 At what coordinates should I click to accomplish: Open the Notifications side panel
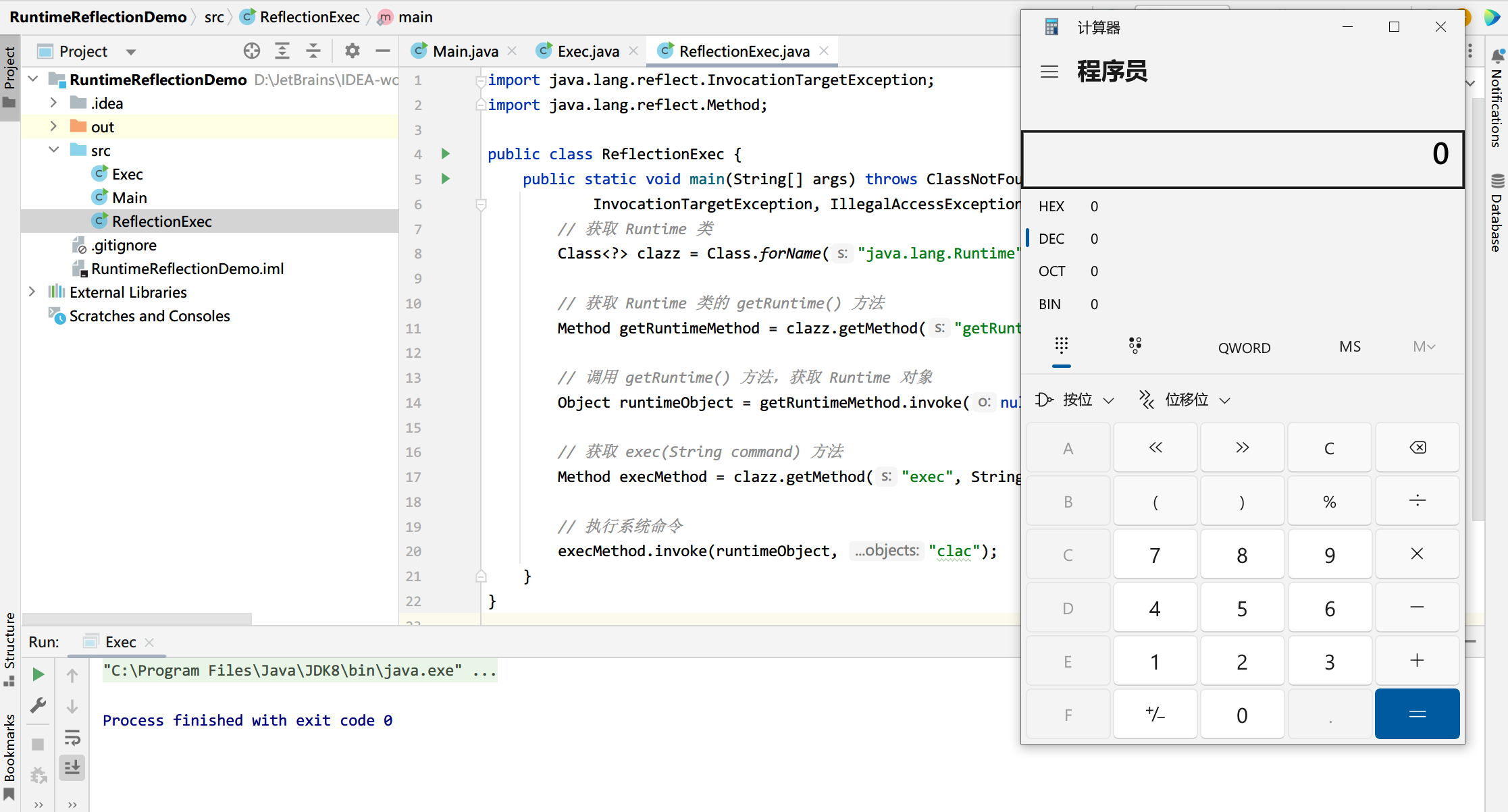pyautogui.click(x=1497, y=98)
